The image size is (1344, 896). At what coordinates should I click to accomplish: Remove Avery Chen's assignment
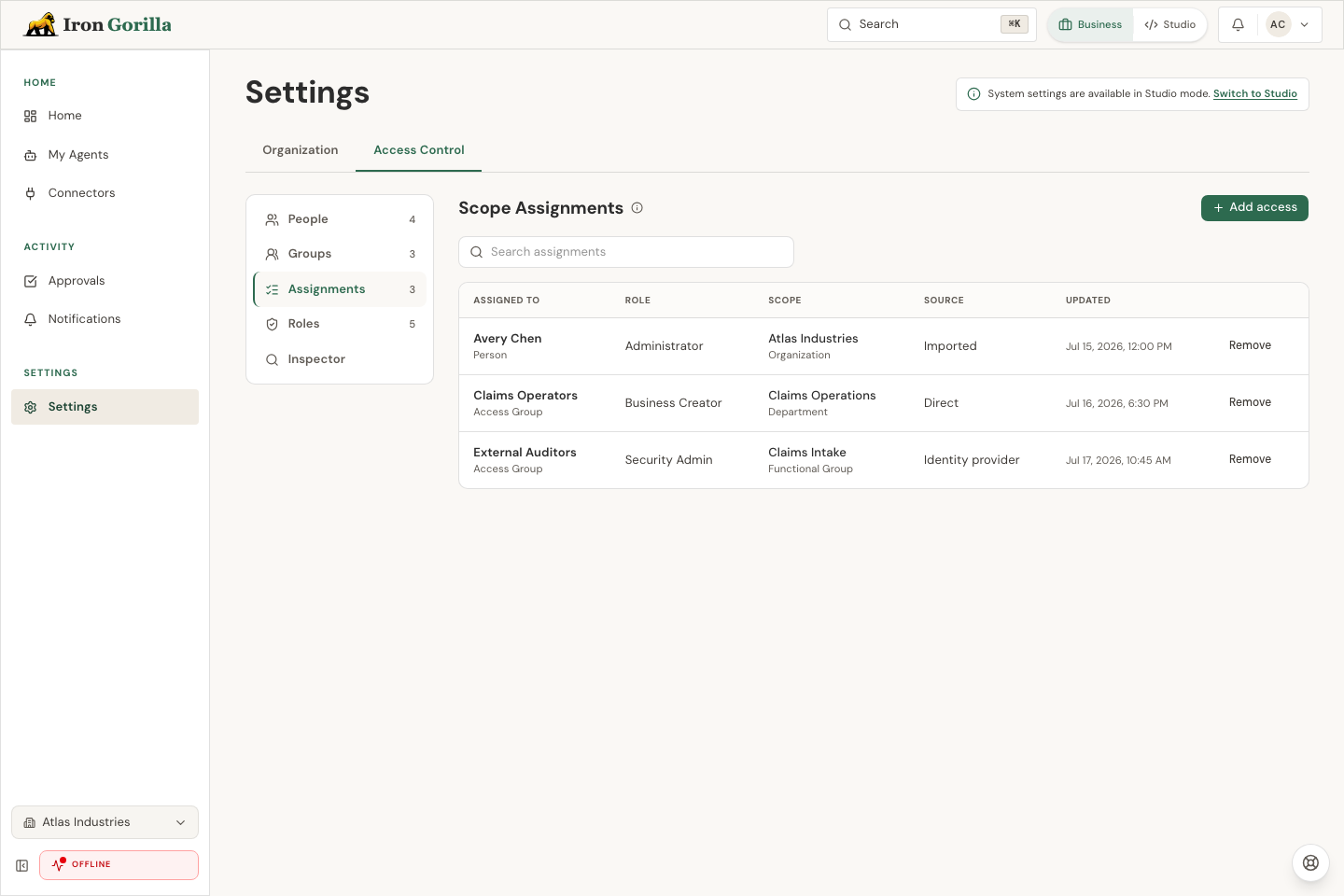(x=1250, y=345)
